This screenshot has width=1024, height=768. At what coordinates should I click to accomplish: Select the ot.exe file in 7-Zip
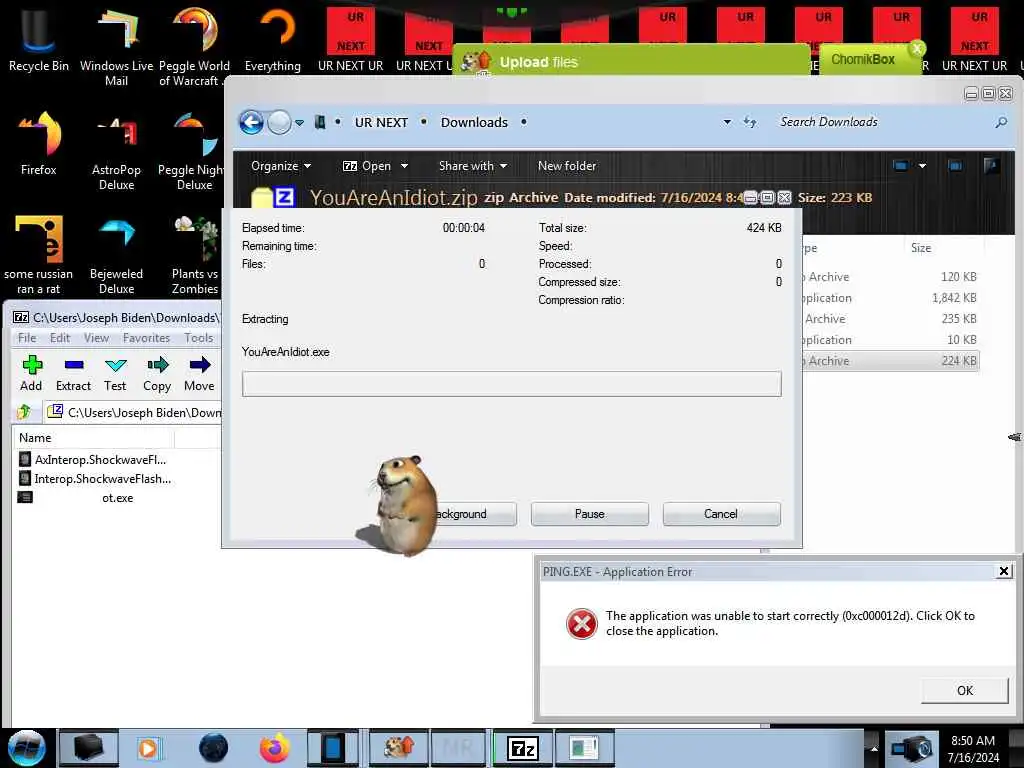[77, 498]
